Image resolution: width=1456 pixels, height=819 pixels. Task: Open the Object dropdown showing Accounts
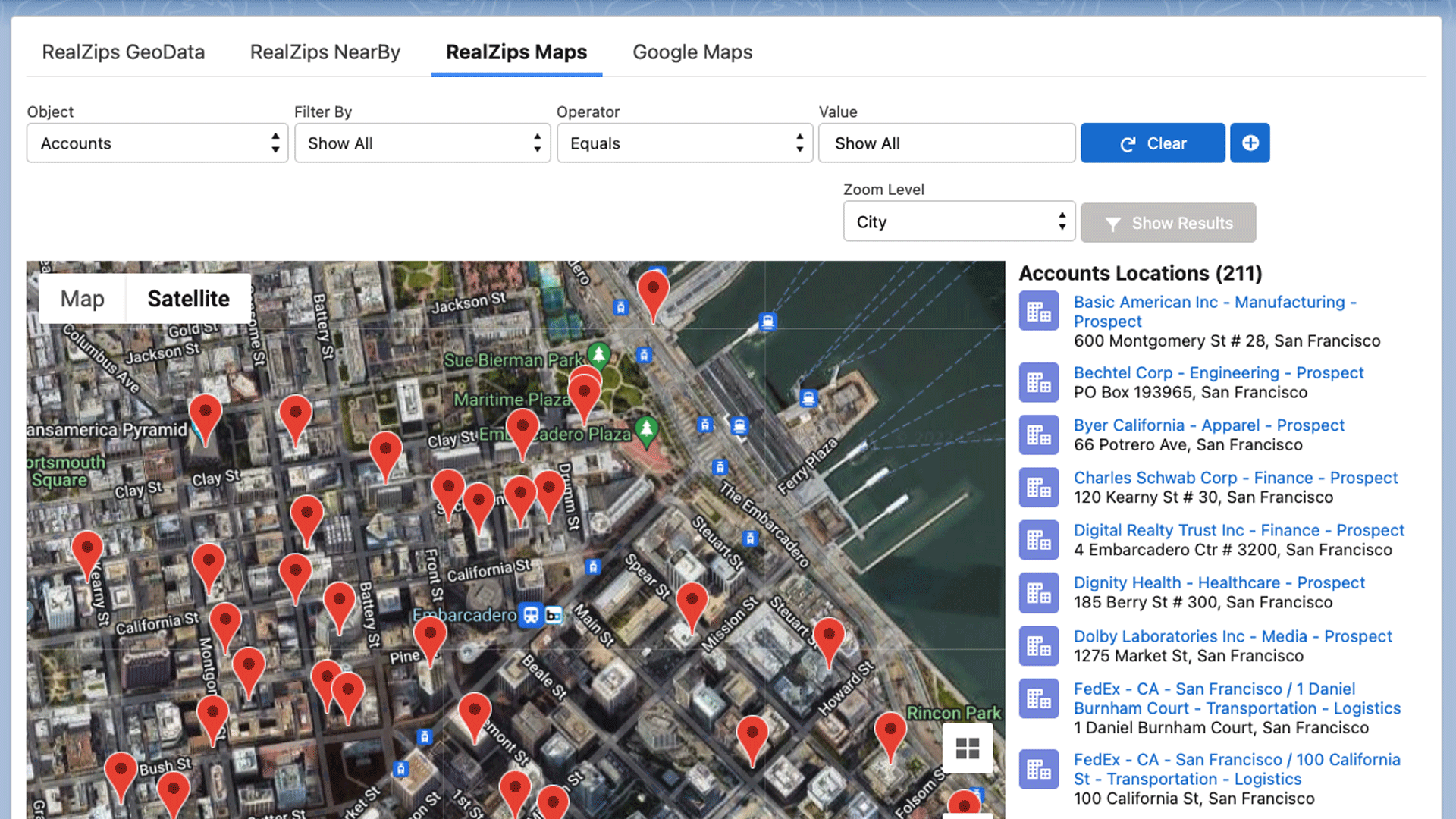coord(157,143)
